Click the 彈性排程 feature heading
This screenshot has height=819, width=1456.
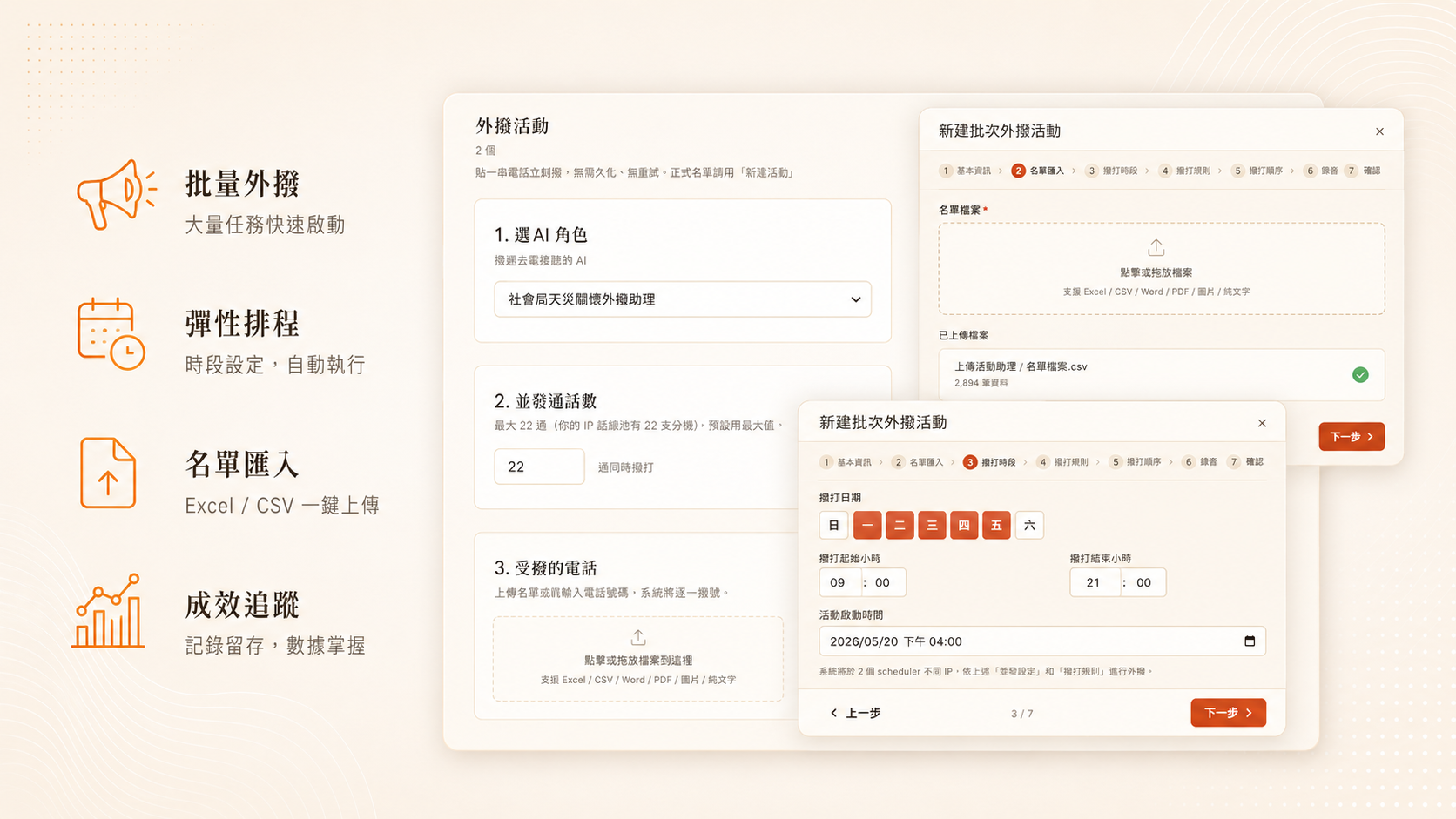tap(242, 324)
